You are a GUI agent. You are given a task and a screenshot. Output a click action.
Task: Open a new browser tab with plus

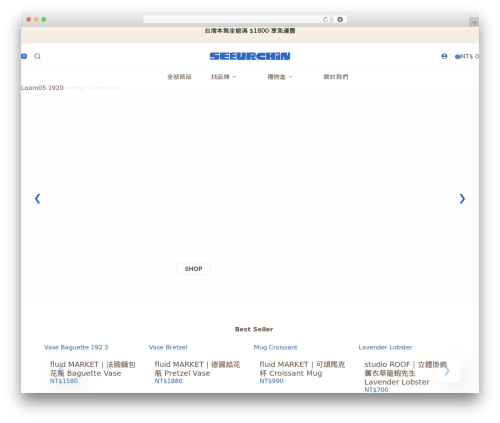(474, 22)
